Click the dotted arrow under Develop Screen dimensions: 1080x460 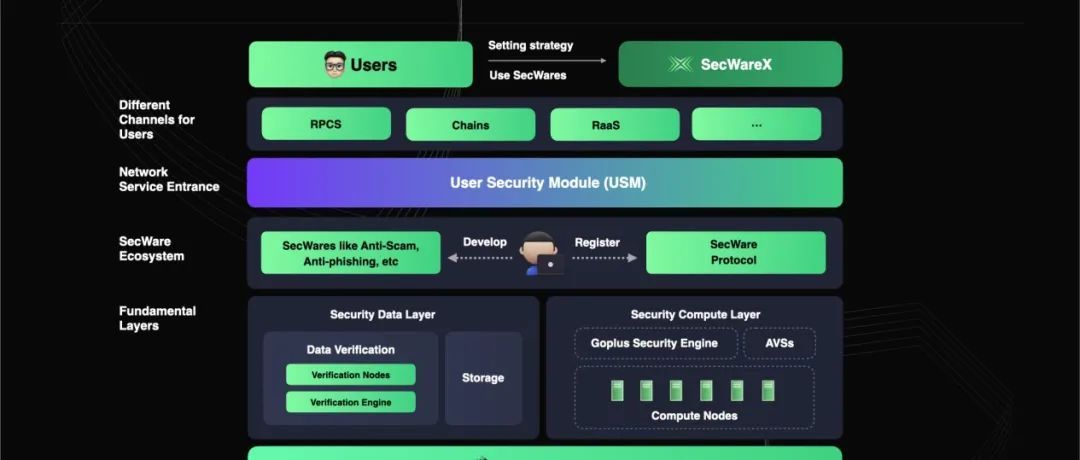coord(484,258)
